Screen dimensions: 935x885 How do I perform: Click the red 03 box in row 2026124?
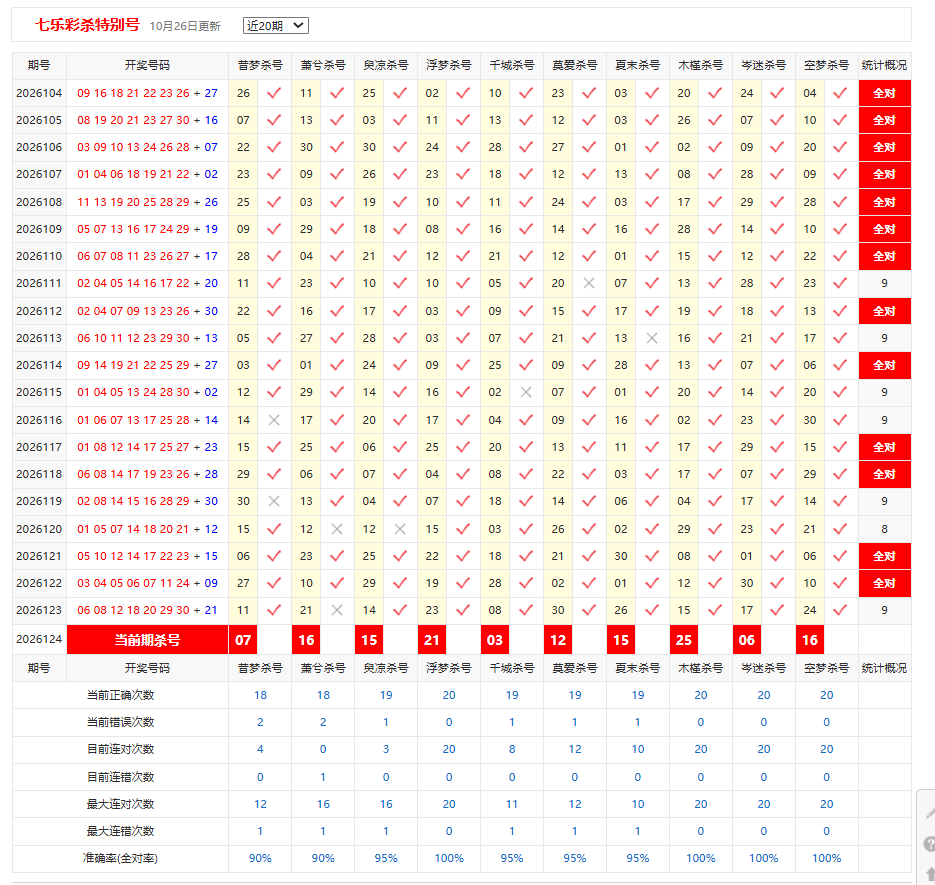pyautogui.click(x=495, y=640)
